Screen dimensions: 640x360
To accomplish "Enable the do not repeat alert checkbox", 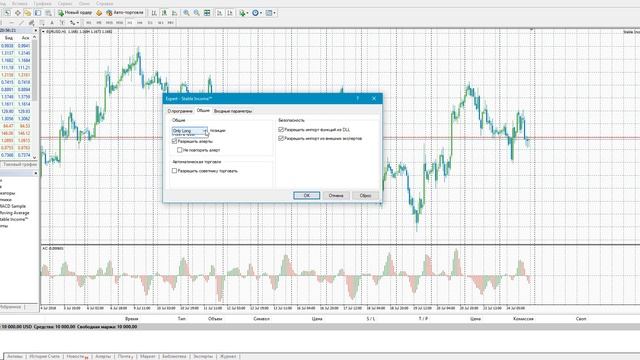I will click(180, 150).
